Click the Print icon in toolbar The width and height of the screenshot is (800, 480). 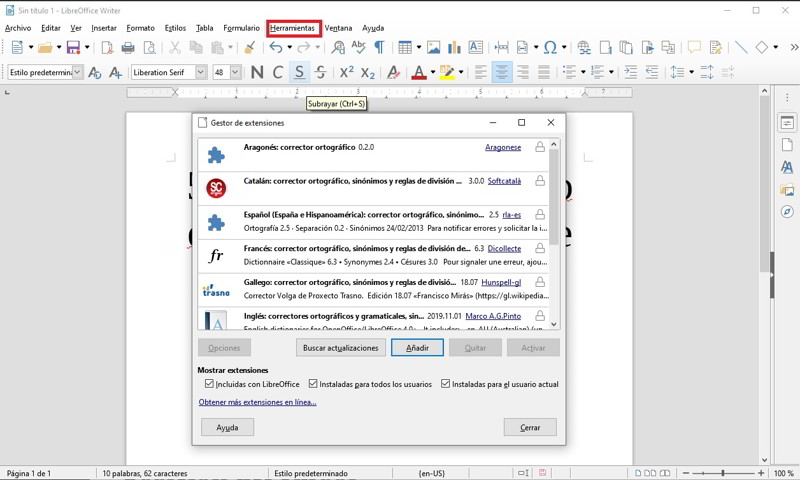[128, 47]
